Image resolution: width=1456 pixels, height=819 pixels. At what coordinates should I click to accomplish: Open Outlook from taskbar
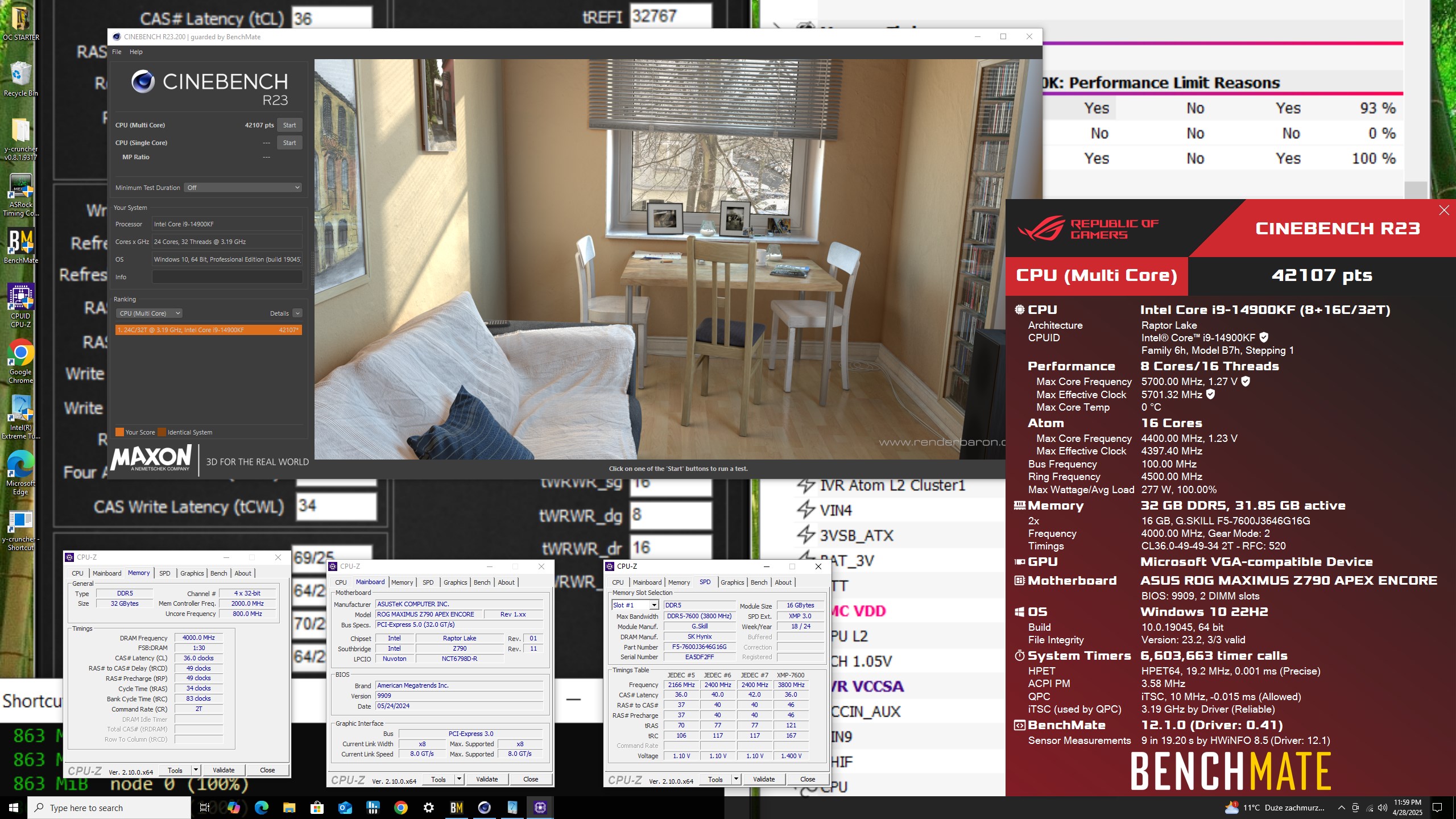click(x=345, y=808)
